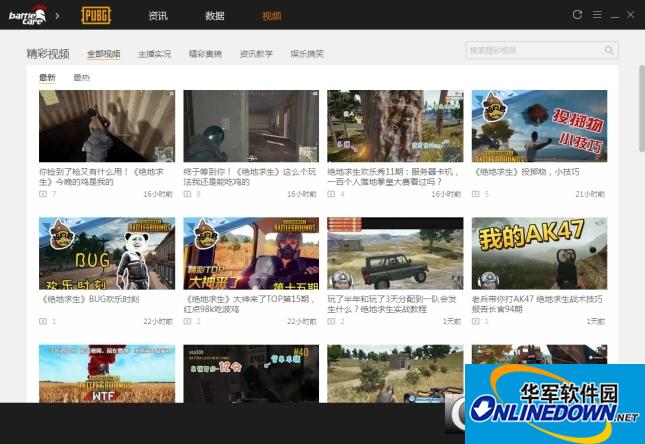Switch to 数据 top tab

tap(214, 16)
